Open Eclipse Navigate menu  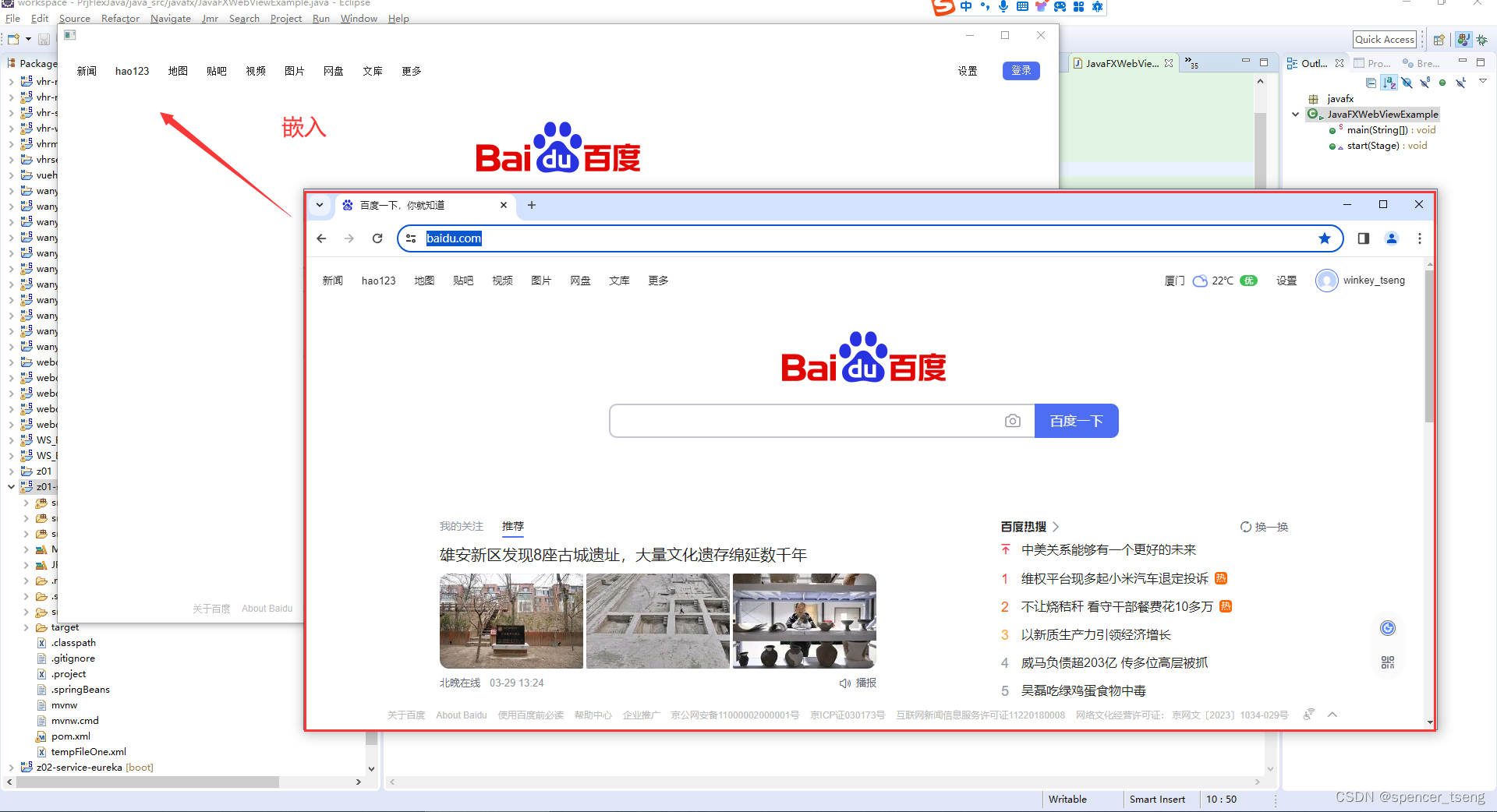[x=171, y=19]
